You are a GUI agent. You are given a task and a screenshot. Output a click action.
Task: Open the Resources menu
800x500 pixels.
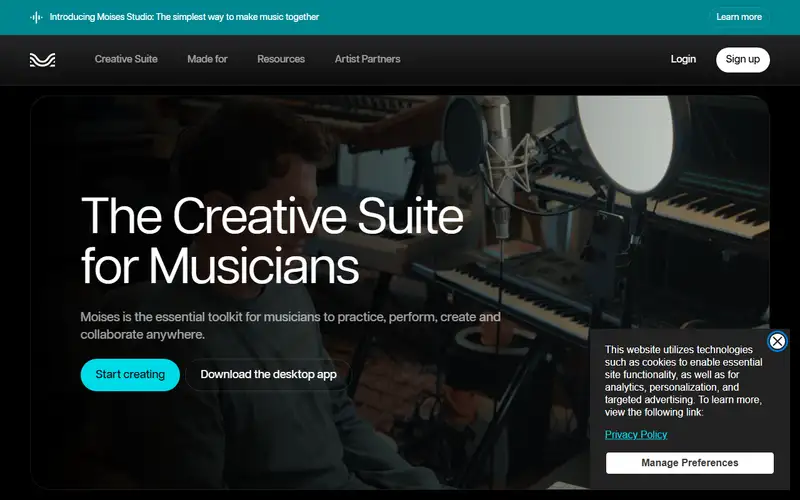pos(281,59)
